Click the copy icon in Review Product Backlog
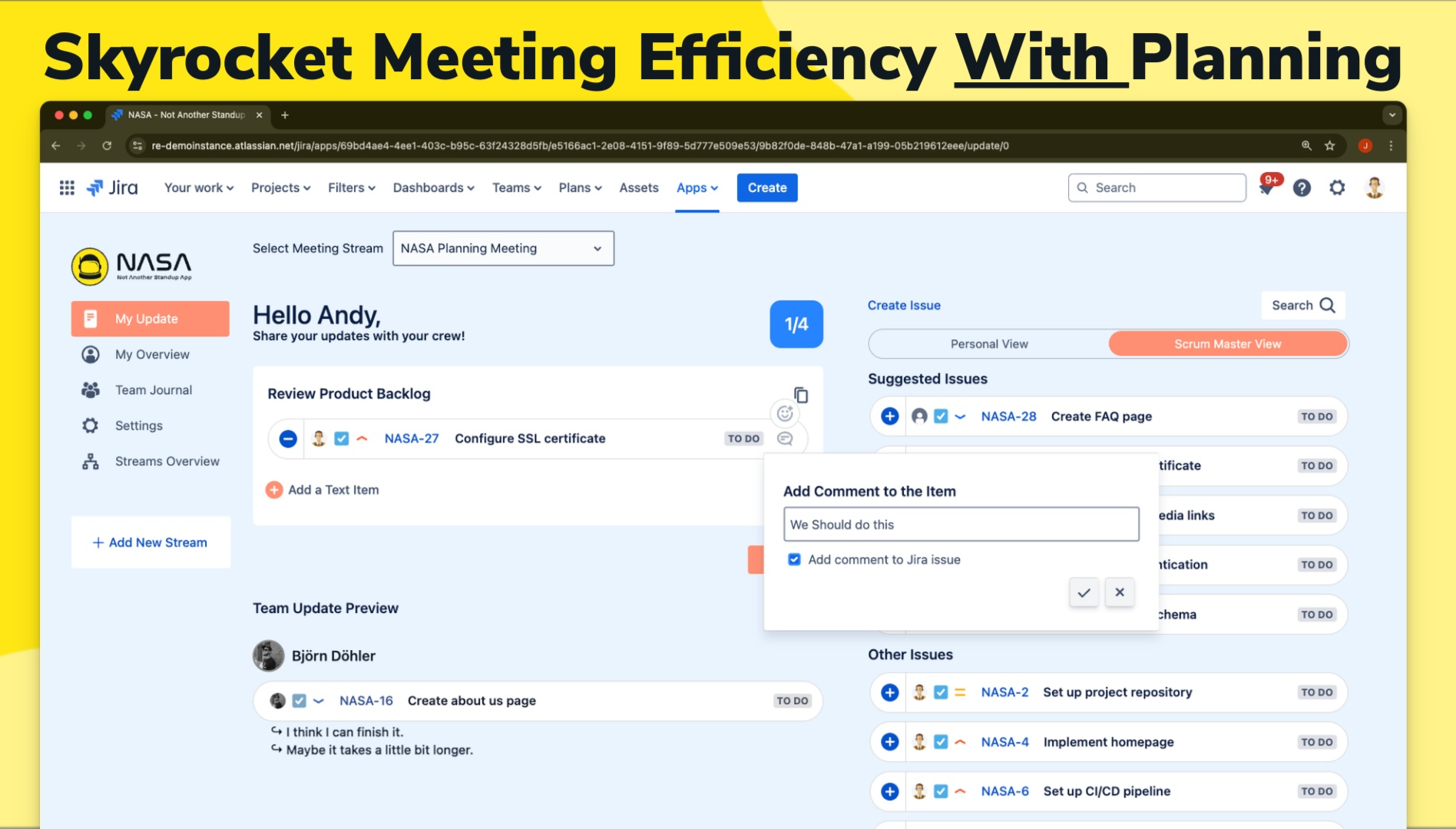 point(800,395)
